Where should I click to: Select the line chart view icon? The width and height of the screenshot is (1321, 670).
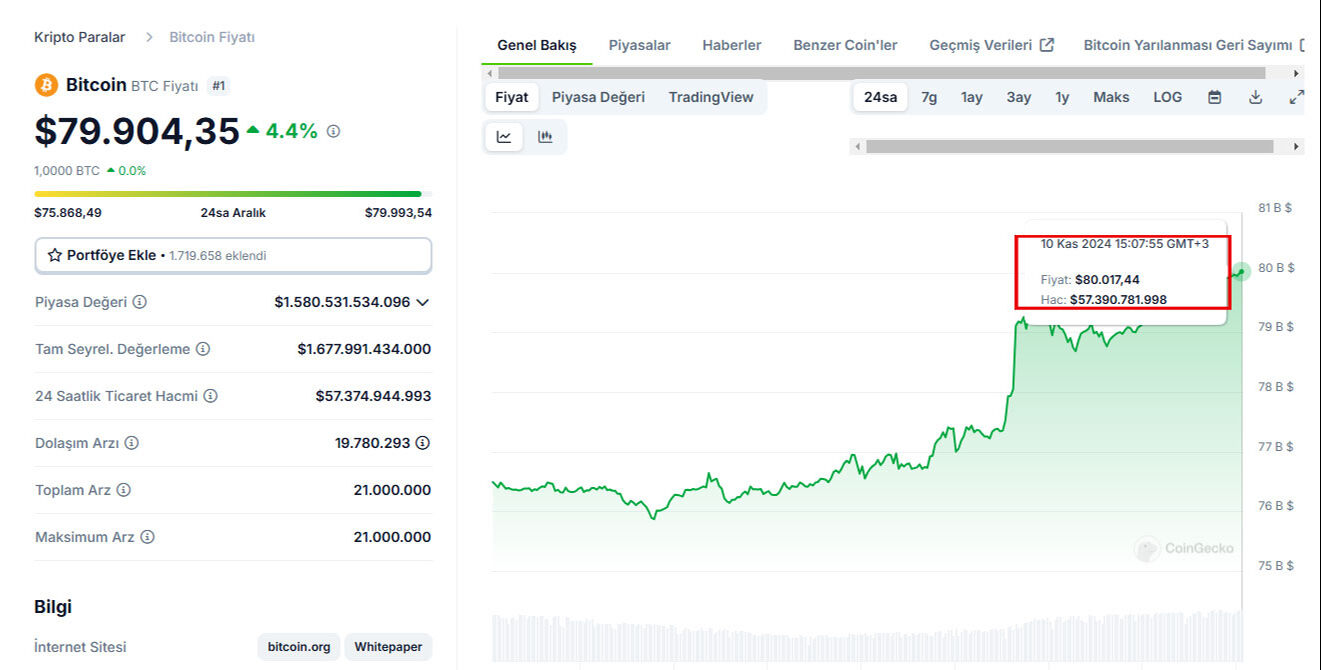(x=503, y=137)
